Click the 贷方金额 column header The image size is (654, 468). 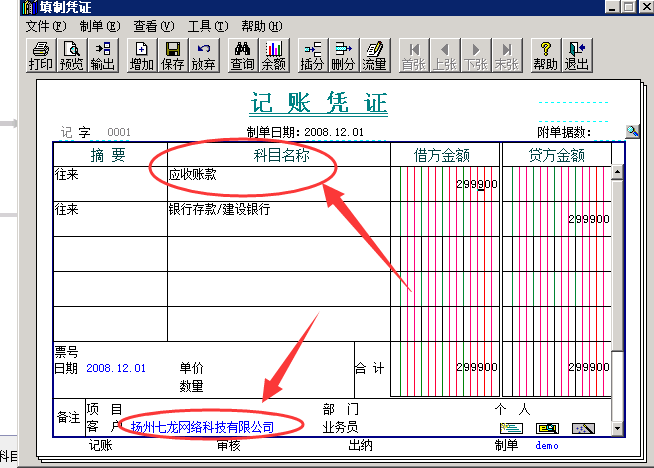[x=557, y=155]
